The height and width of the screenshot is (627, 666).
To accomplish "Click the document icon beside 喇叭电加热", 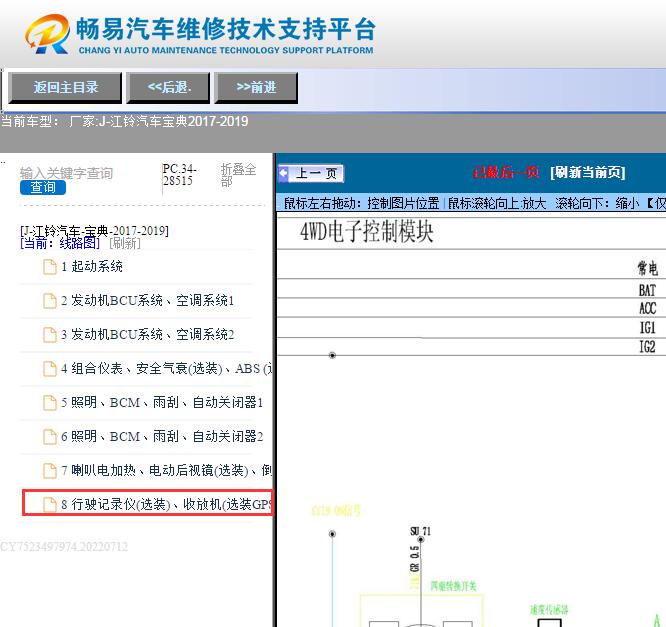I will click(x=50, y=471).
